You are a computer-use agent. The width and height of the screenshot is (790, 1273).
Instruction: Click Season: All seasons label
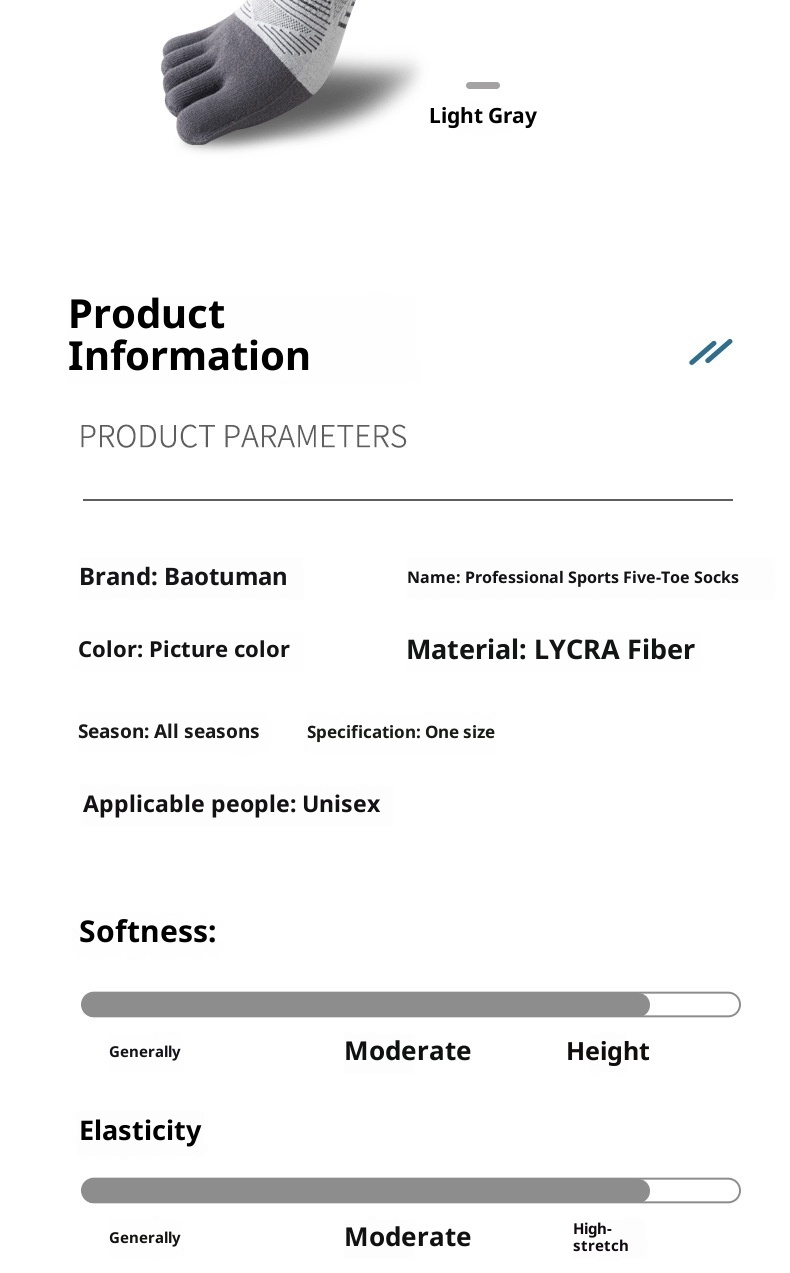pyautogui.click(x=169, y=731)
